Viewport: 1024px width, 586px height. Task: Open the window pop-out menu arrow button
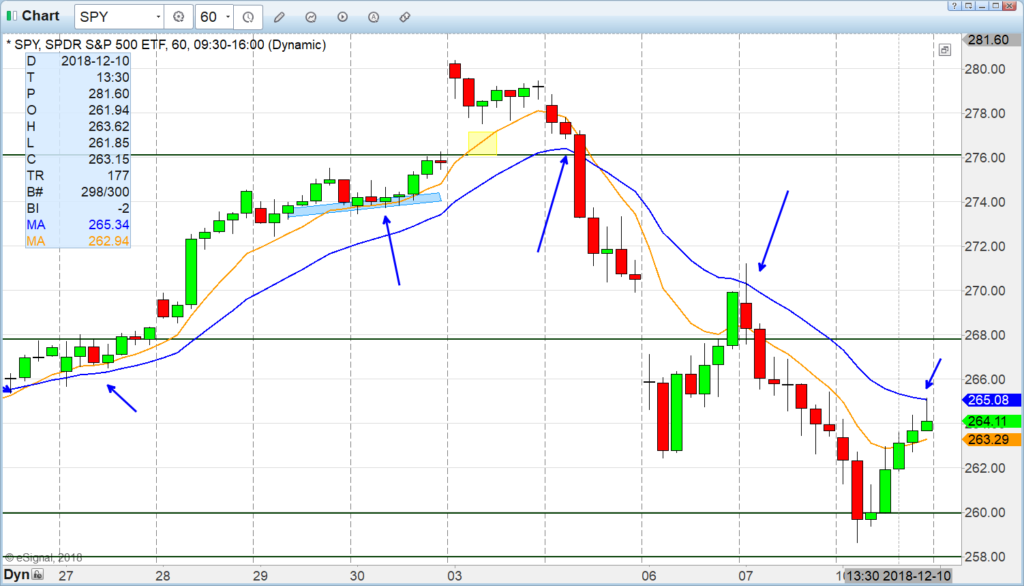point(968,5)
